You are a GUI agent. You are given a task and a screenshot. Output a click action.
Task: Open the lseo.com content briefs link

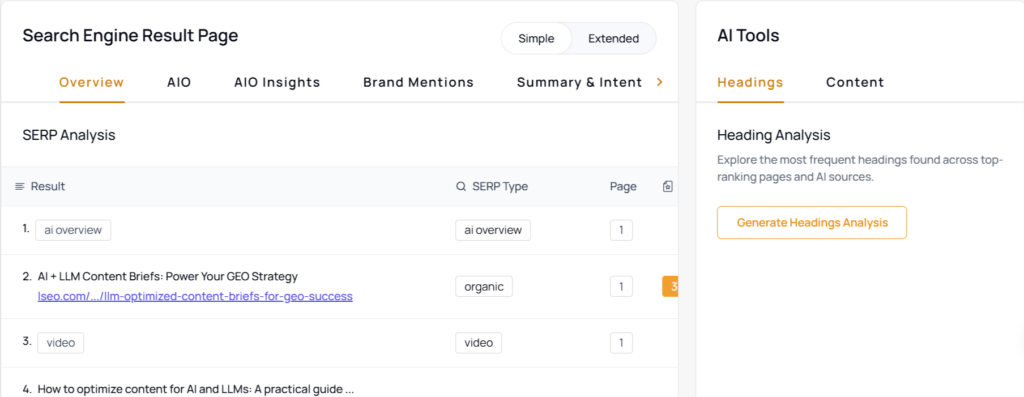[x=195, y=296]
